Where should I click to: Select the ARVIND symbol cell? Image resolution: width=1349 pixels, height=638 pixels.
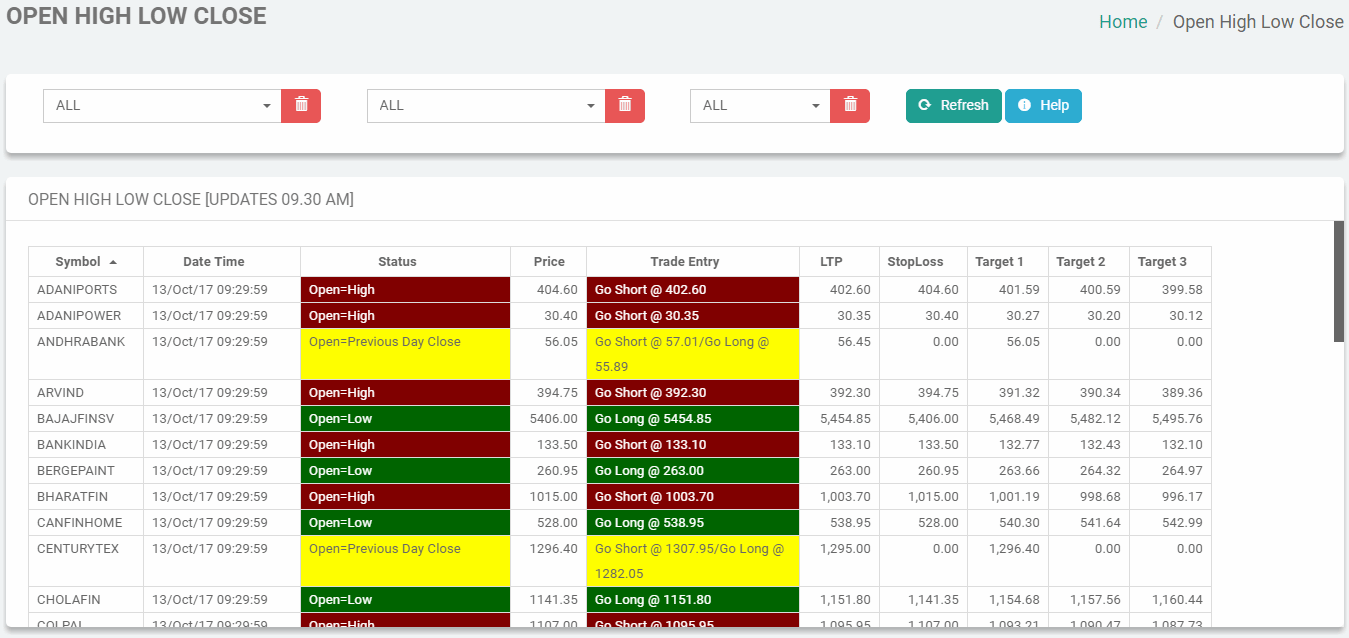coord(86,393)
